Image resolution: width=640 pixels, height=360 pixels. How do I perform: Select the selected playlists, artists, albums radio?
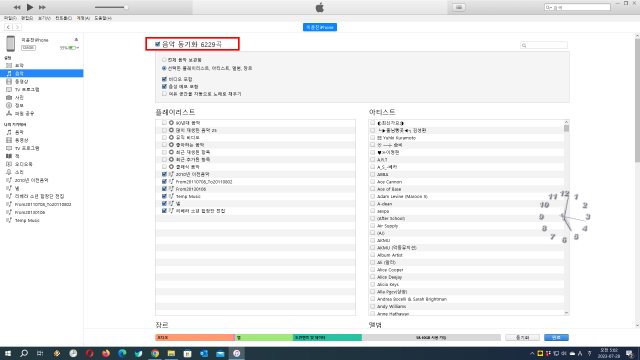[164, 68]
